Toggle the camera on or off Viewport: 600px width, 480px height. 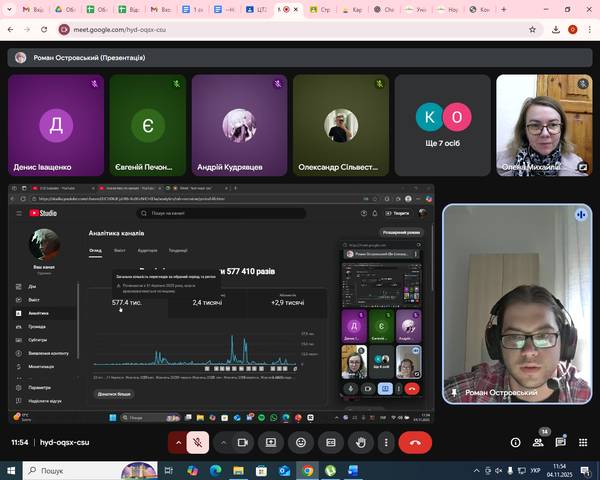click(x=241, y=442)
